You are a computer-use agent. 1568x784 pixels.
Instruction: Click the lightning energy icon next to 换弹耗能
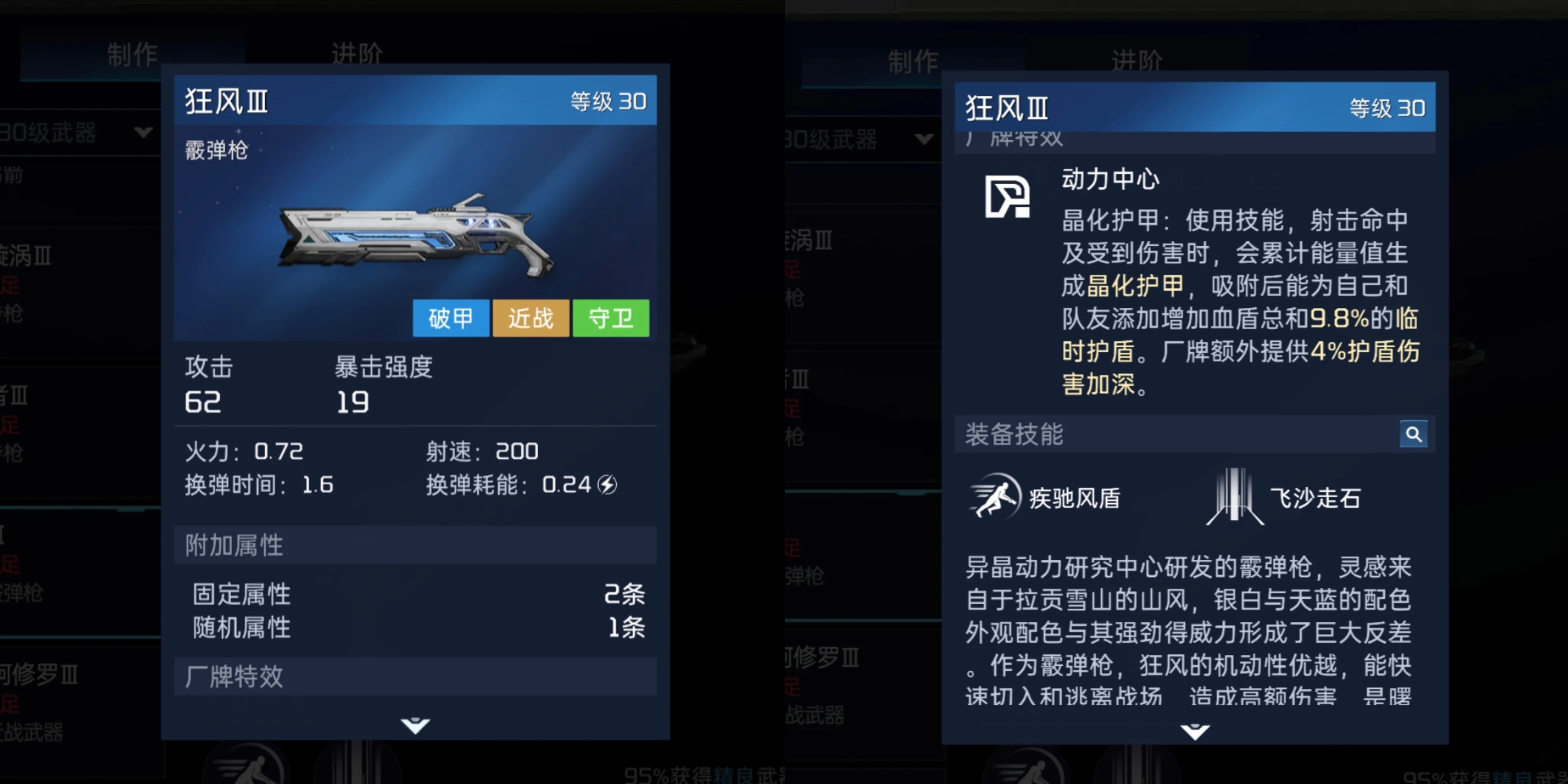coord(608,485)
